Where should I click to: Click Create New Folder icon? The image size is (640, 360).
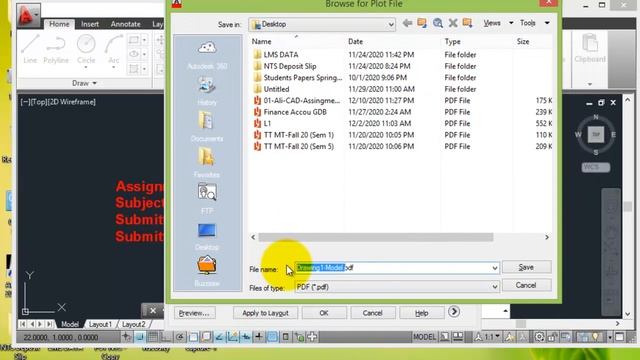pyautogui.click(x=467, y=23)
